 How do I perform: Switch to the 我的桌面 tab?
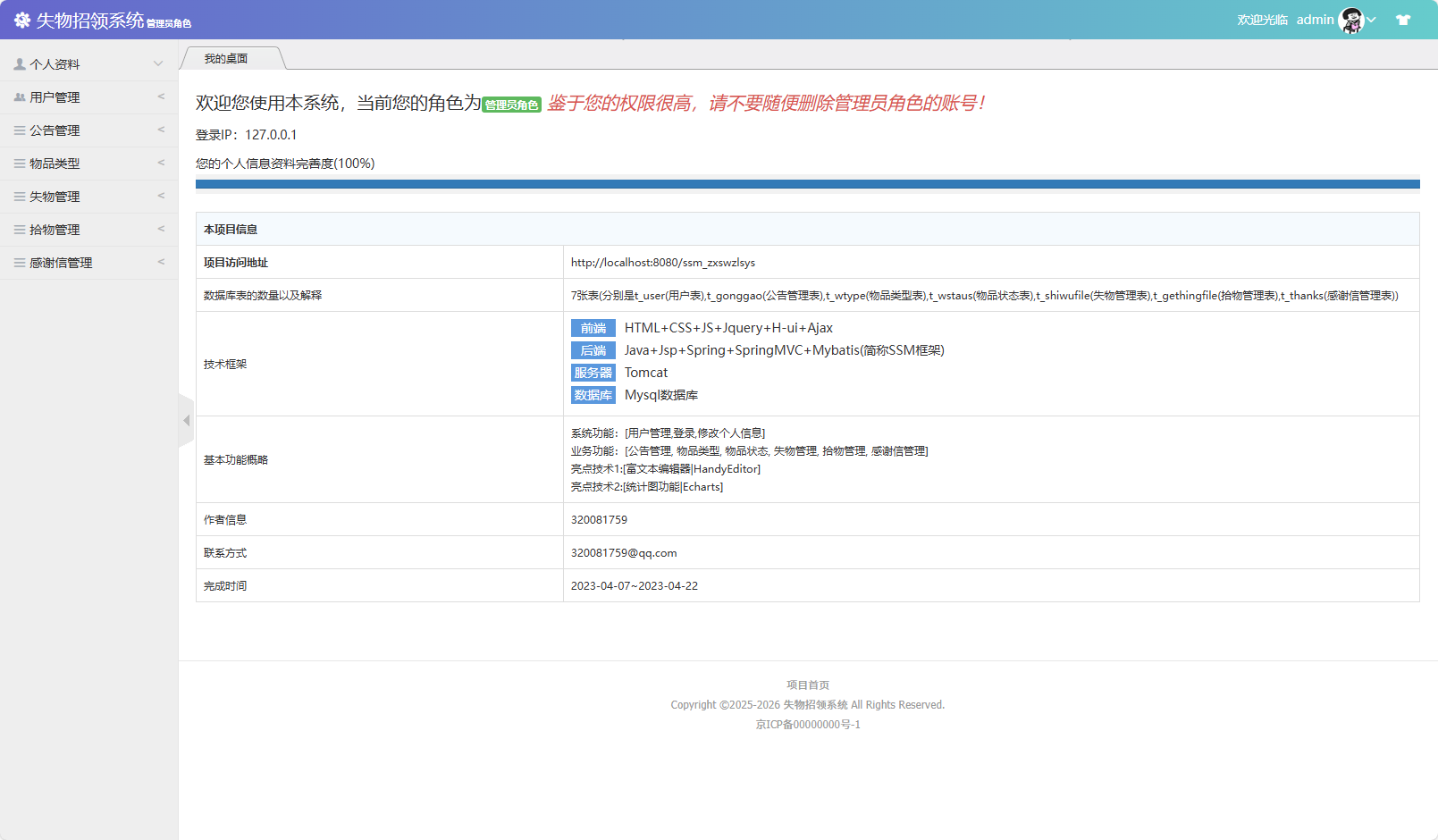tap(226, 59)
